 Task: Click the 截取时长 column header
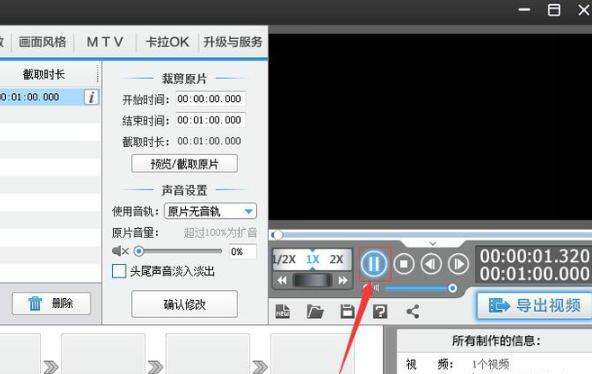pyautogui.click(x=44, y=74)
